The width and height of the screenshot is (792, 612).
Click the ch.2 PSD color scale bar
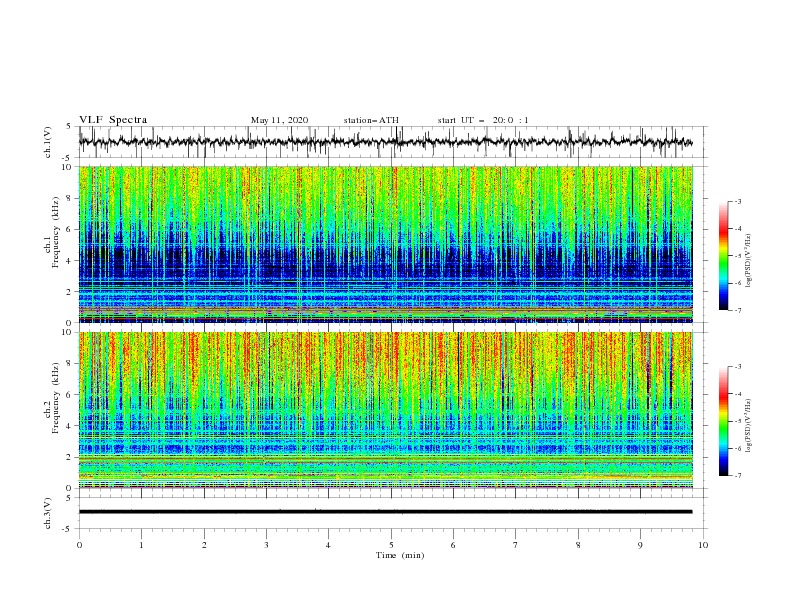pyautogui.click(x=723, y=421)
